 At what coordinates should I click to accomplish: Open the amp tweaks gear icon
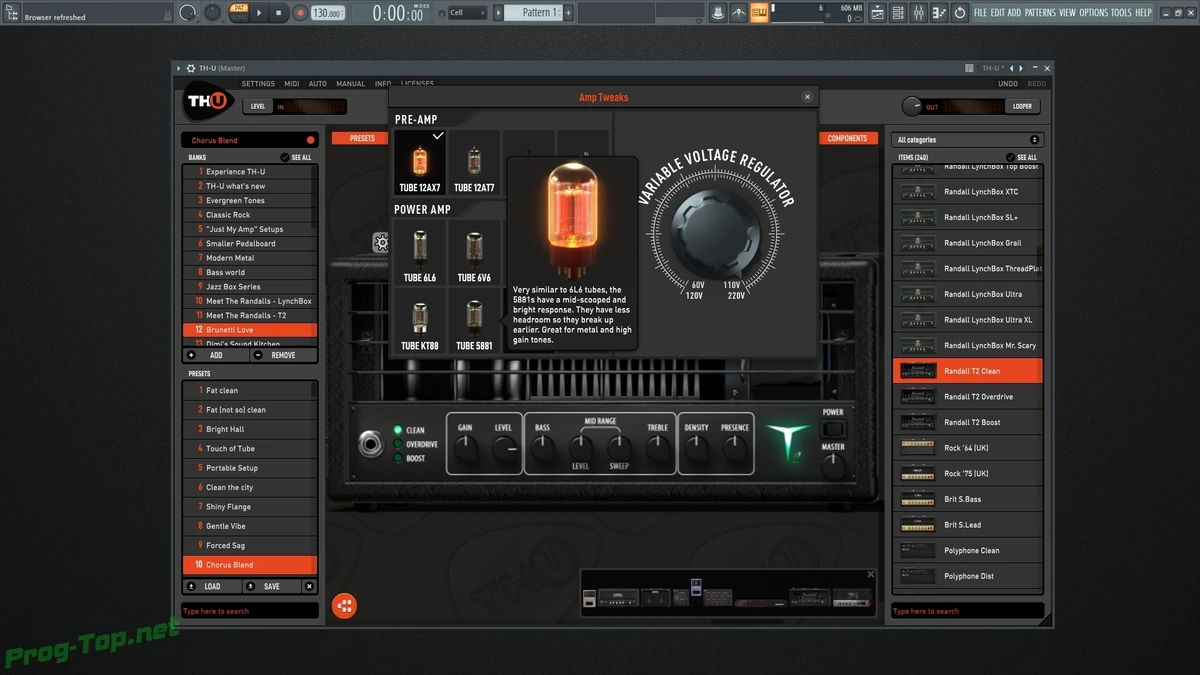(381, 242)
